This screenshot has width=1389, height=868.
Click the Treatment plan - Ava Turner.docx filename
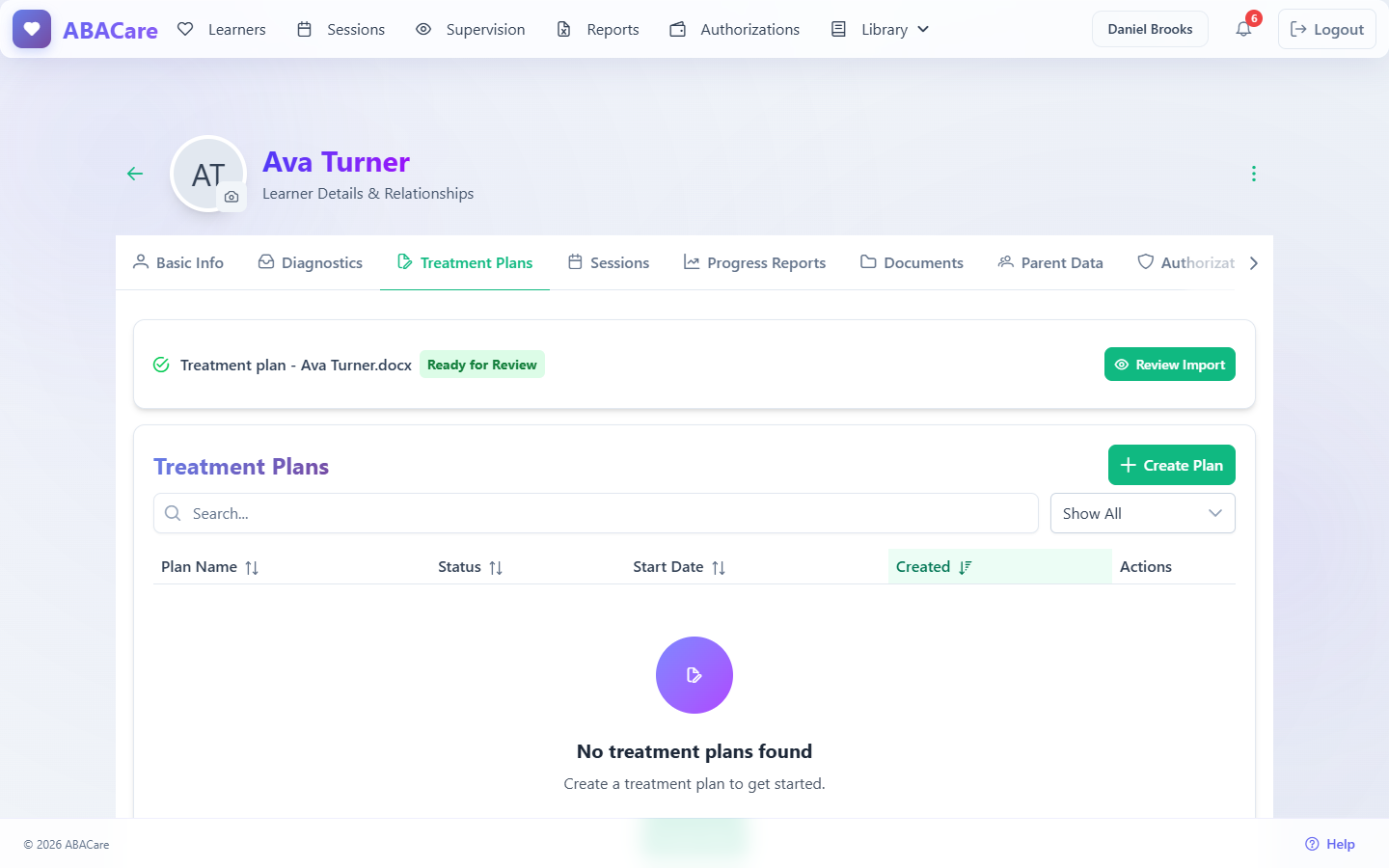(x=296, y=365)
